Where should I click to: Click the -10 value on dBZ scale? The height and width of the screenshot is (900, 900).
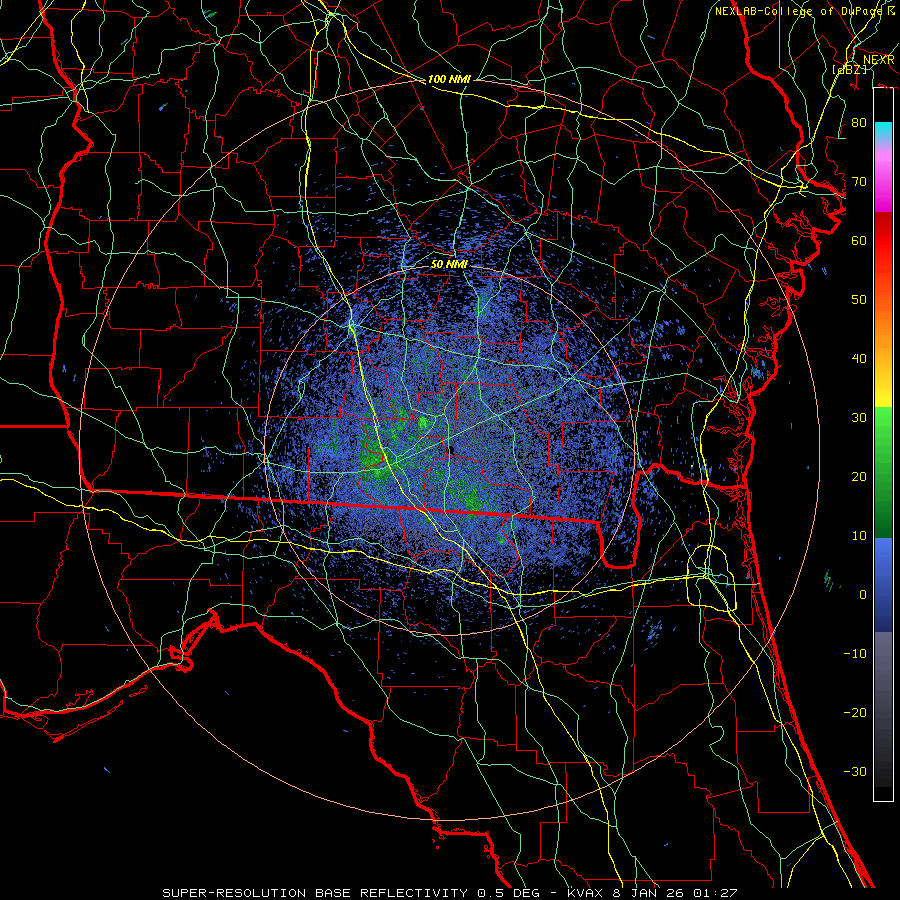pyautogui.click(x=855, y=653)
